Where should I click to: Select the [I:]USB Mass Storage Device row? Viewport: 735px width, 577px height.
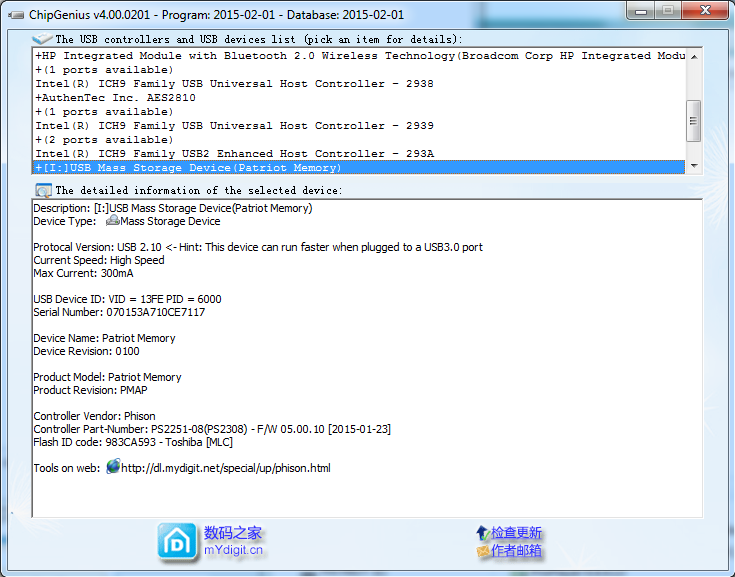click(359, 167)
